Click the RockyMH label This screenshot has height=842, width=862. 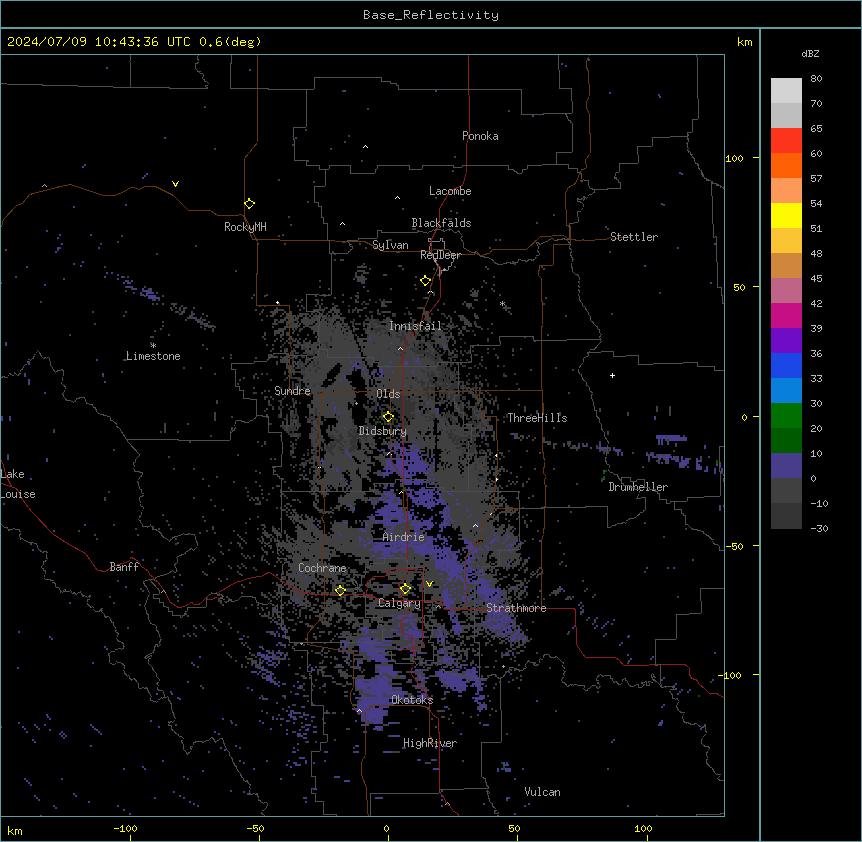[245, 227]
